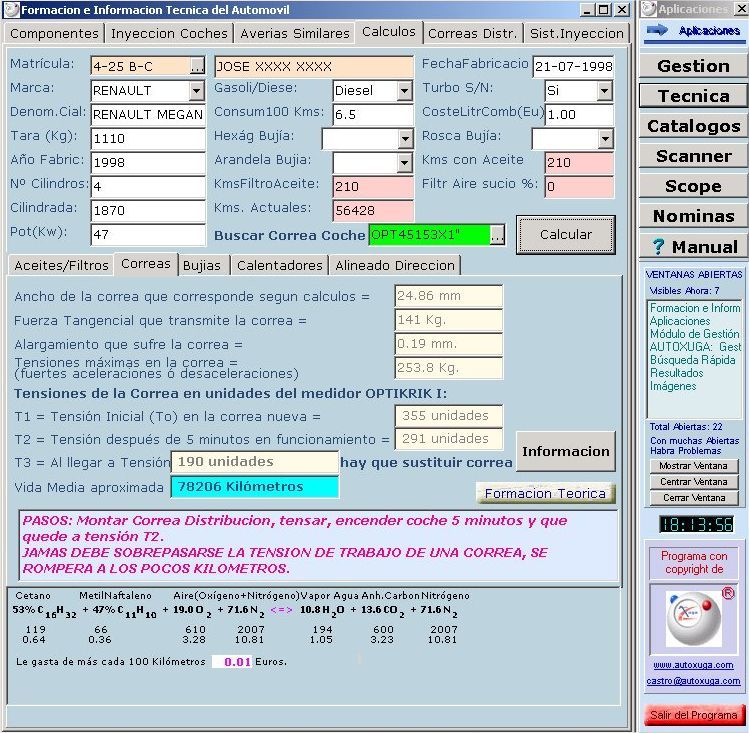
Task: Open Manual with question mark icon
Action: pos(694,247)
